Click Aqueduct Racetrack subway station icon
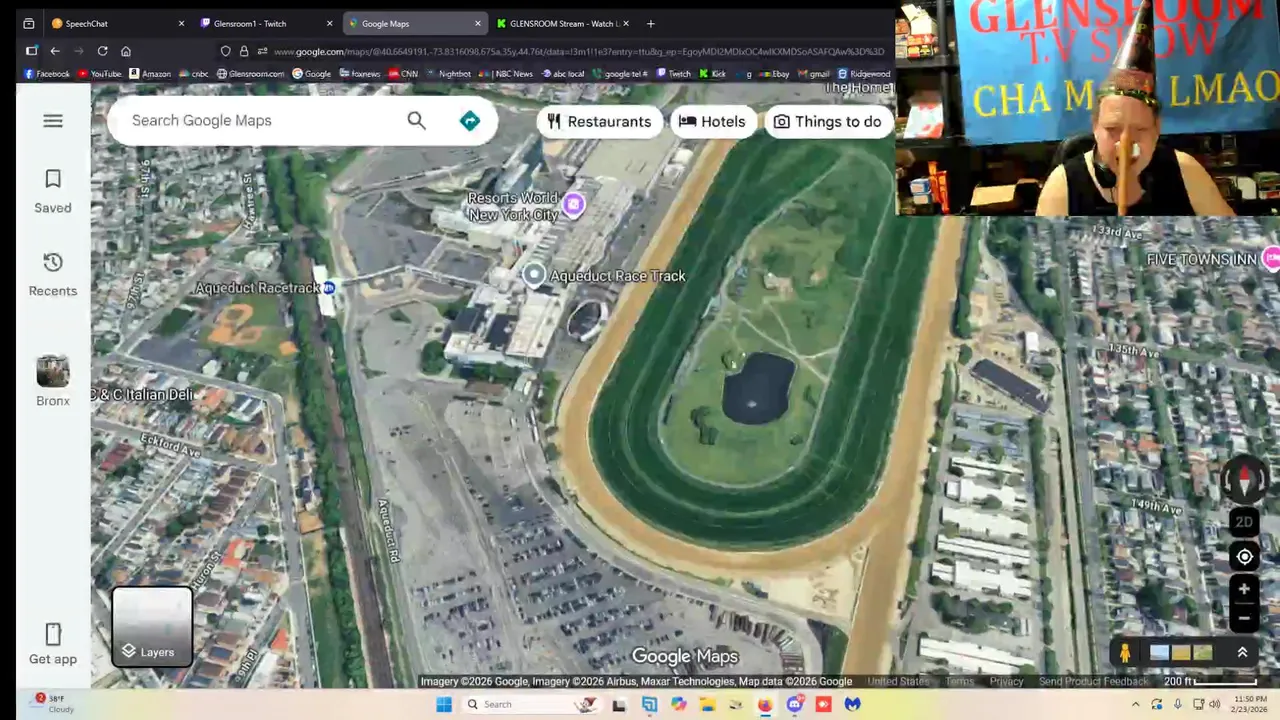 coord(328,288)
